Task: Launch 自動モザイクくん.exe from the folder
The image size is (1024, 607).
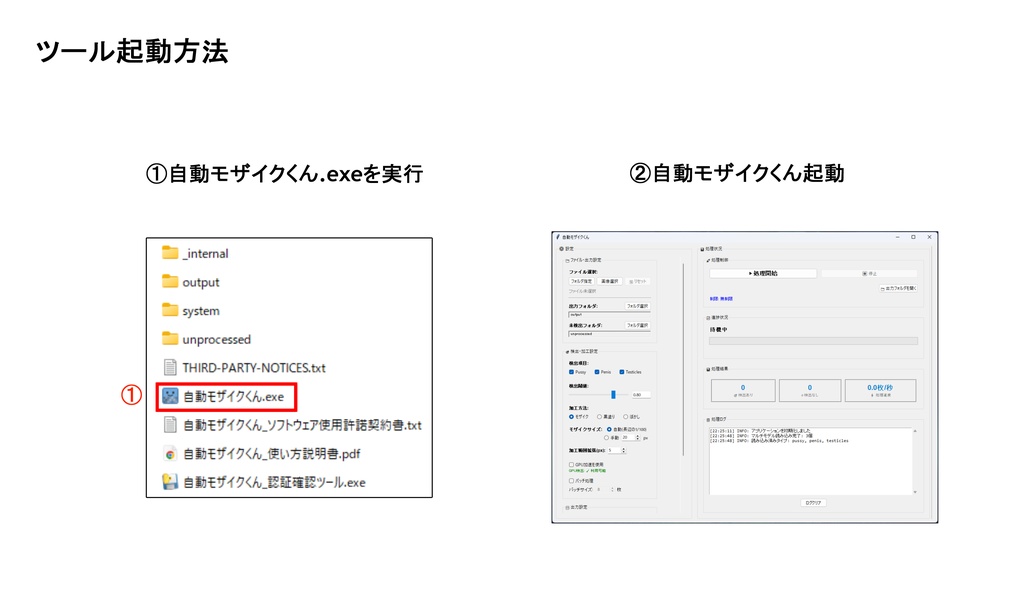Action: [x=230, y=396]
